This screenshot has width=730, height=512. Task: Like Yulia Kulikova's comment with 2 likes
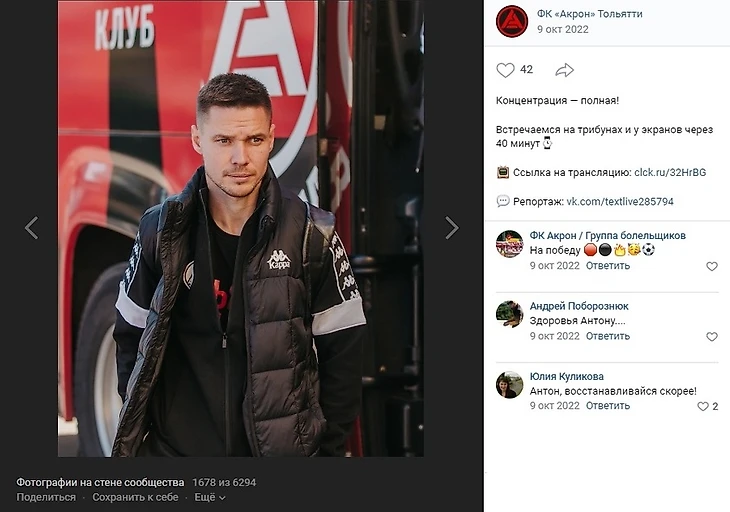pyautogui.click(x=708, y=406)
